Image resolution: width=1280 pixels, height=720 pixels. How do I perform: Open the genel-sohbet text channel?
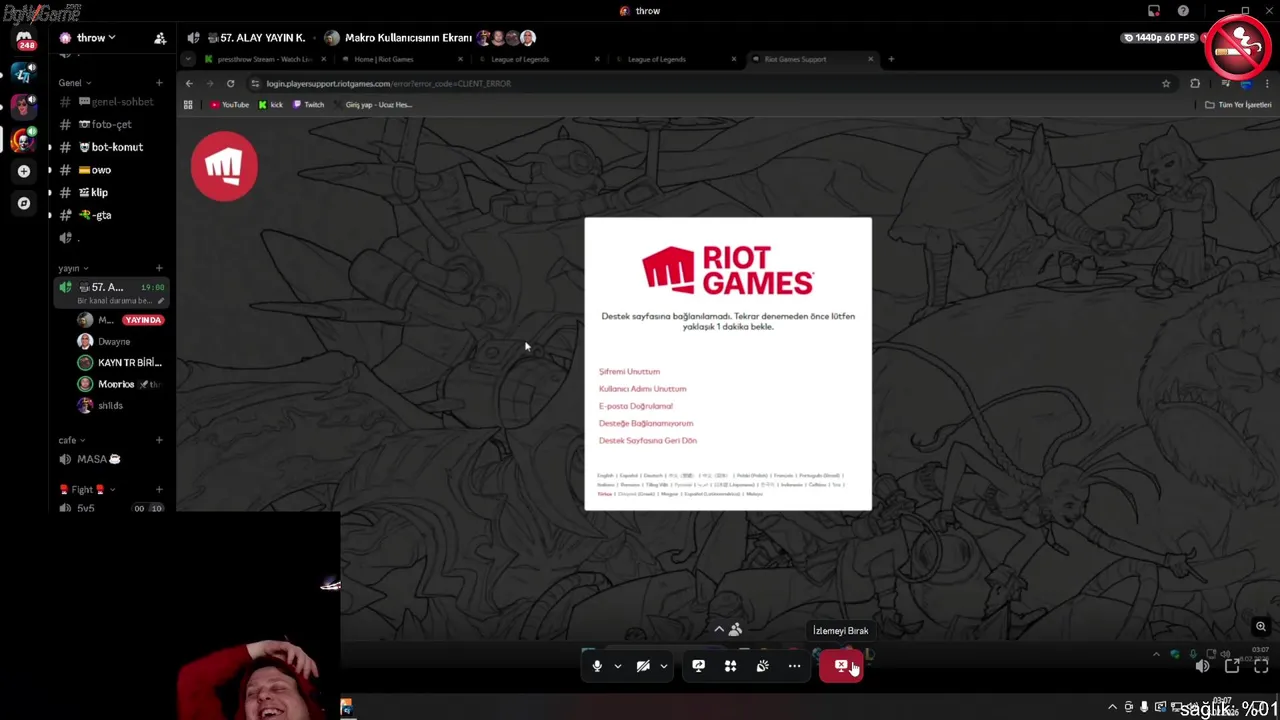tap(110, 102)
